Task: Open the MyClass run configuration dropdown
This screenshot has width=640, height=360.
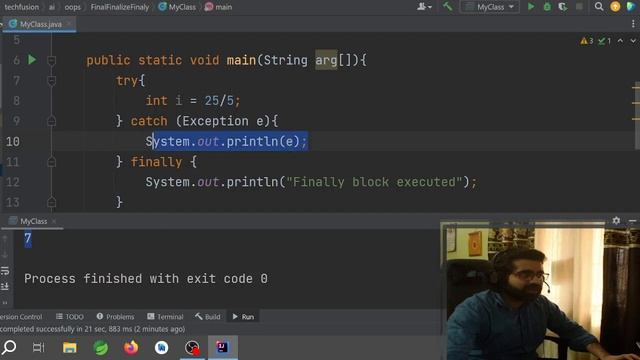Action: pos(490,7)
